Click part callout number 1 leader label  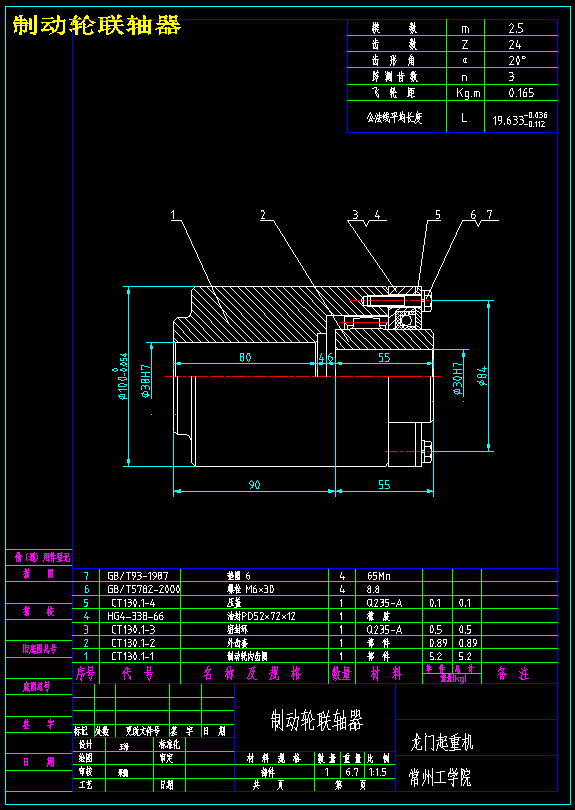[x=174, y=215]
